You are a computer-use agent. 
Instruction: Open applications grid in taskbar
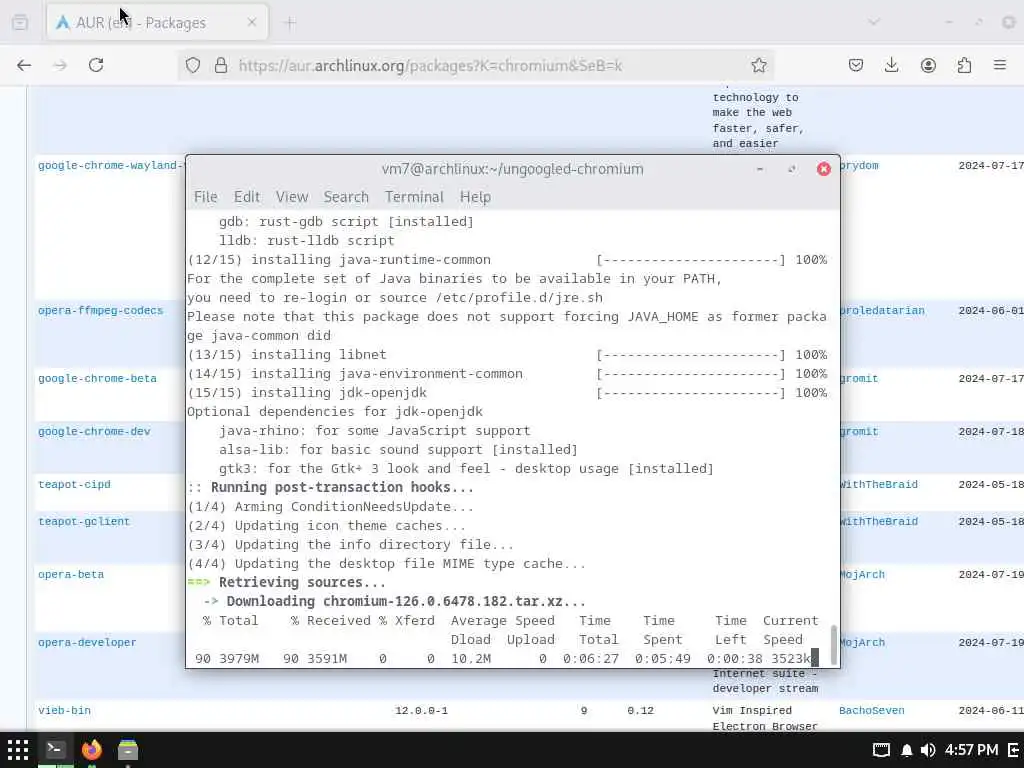[18, 750]
